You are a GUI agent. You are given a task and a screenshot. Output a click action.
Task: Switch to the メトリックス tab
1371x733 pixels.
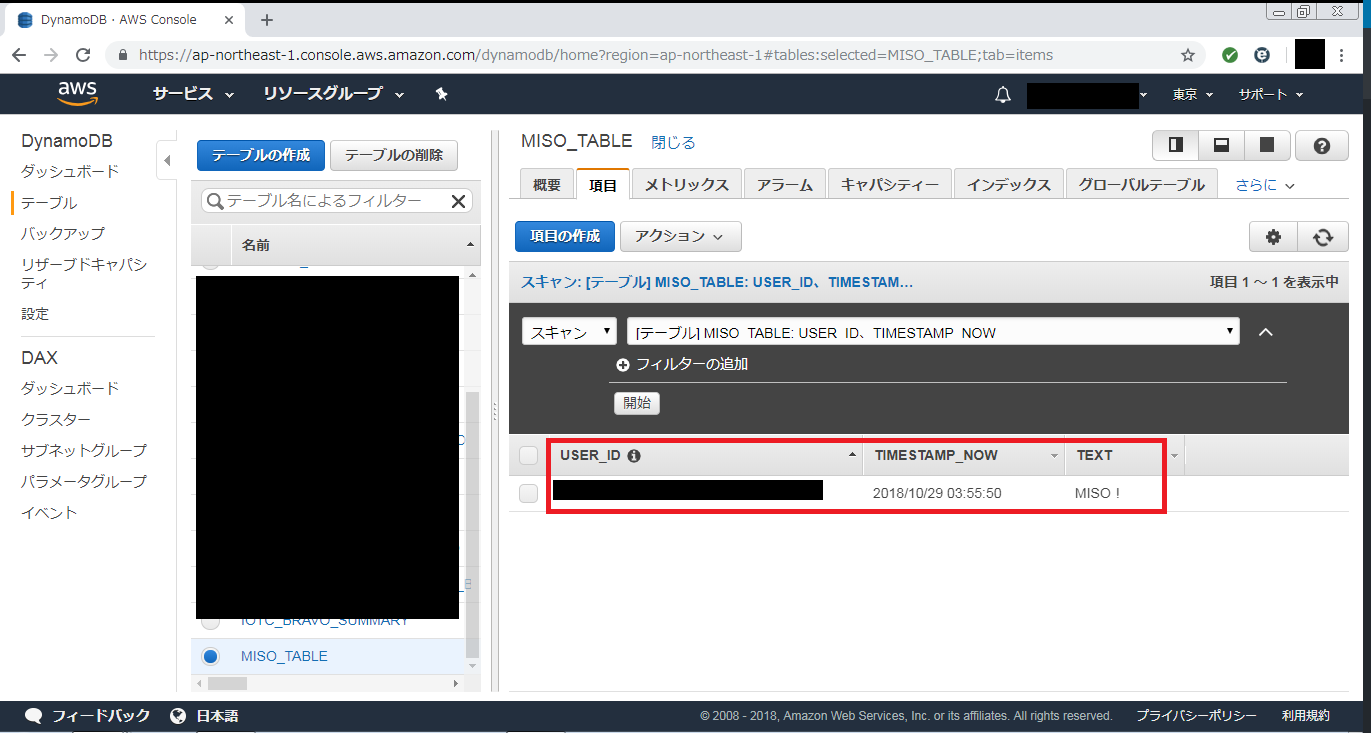point(686,185)
